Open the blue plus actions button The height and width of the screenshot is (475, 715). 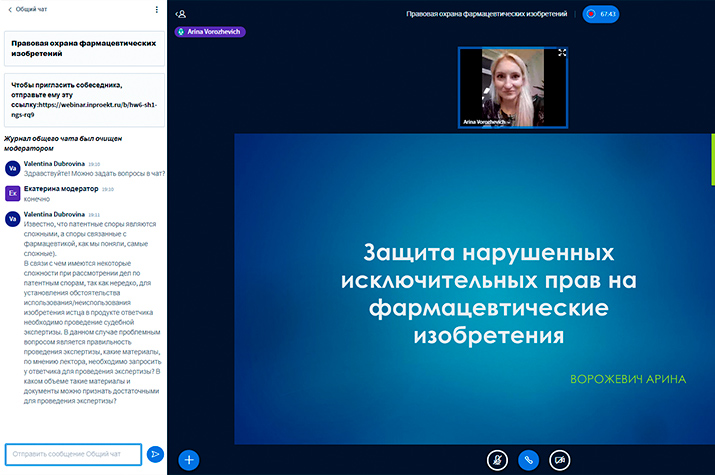coord(189,460)
